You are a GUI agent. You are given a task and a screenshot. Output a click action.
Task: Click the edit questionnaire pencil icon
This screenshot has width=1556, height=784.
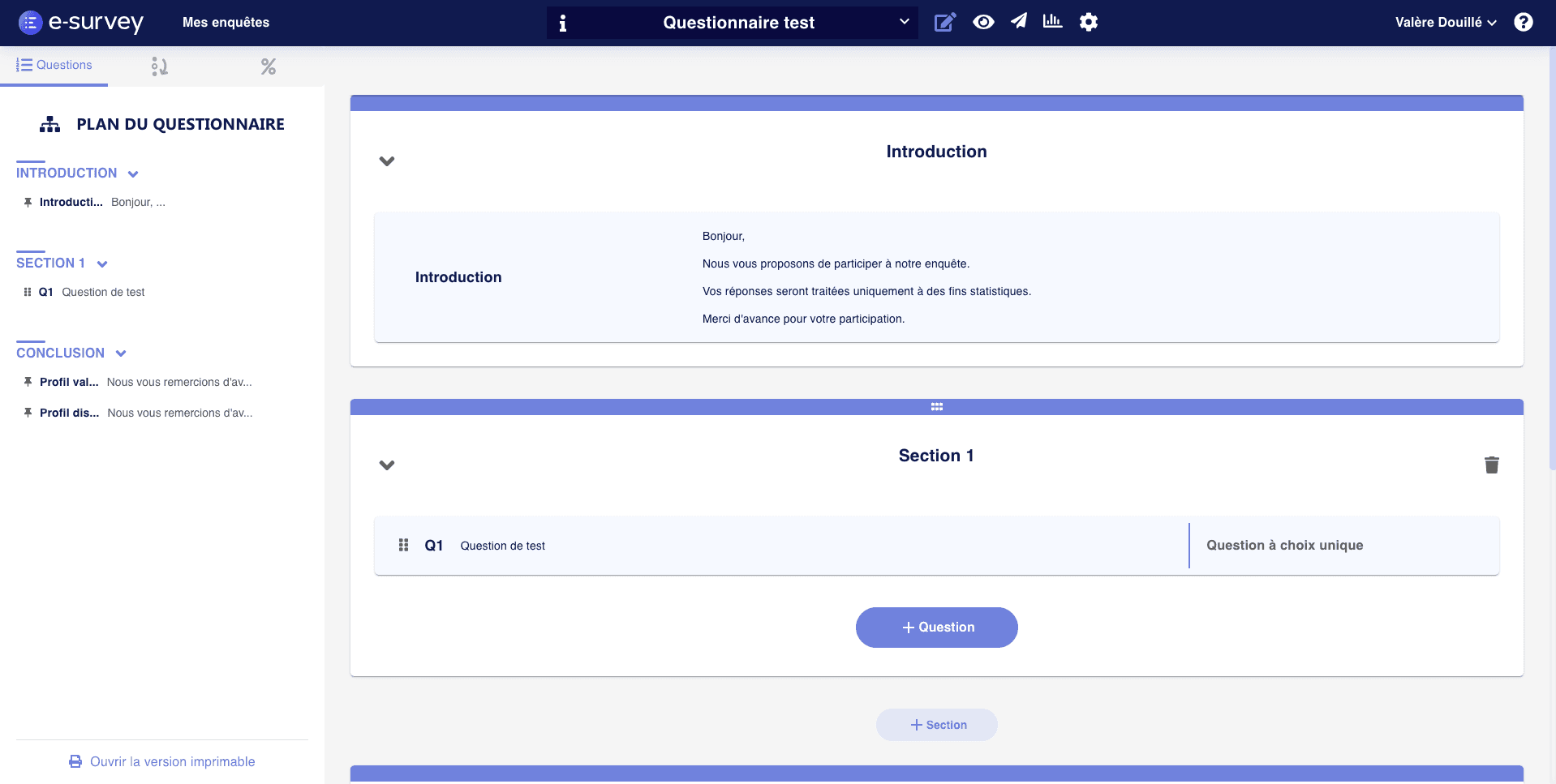(x=944, y=22)
